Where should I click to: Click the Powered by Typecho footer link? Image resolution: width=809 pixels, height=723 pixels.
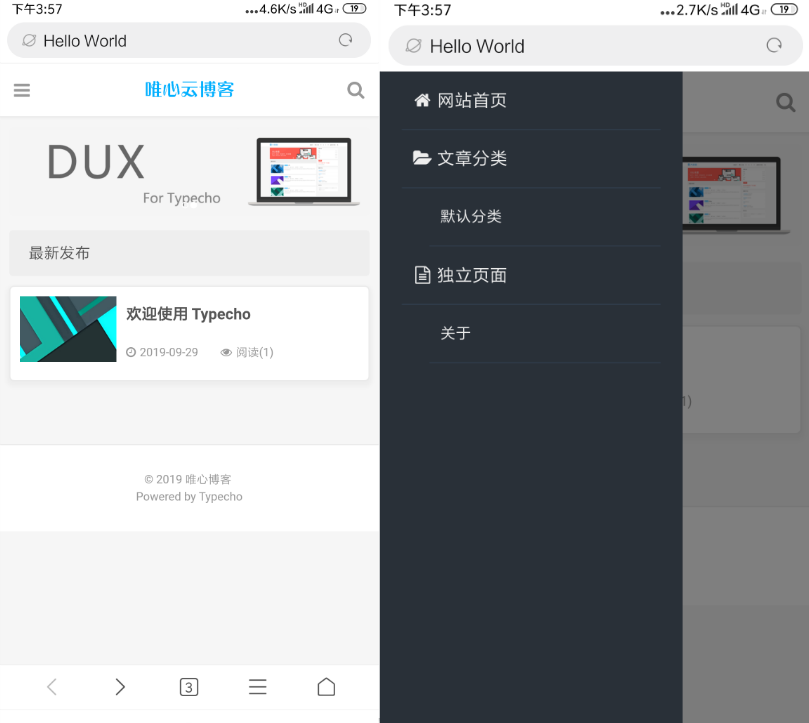pyautogui.click(x=220, y=497)
